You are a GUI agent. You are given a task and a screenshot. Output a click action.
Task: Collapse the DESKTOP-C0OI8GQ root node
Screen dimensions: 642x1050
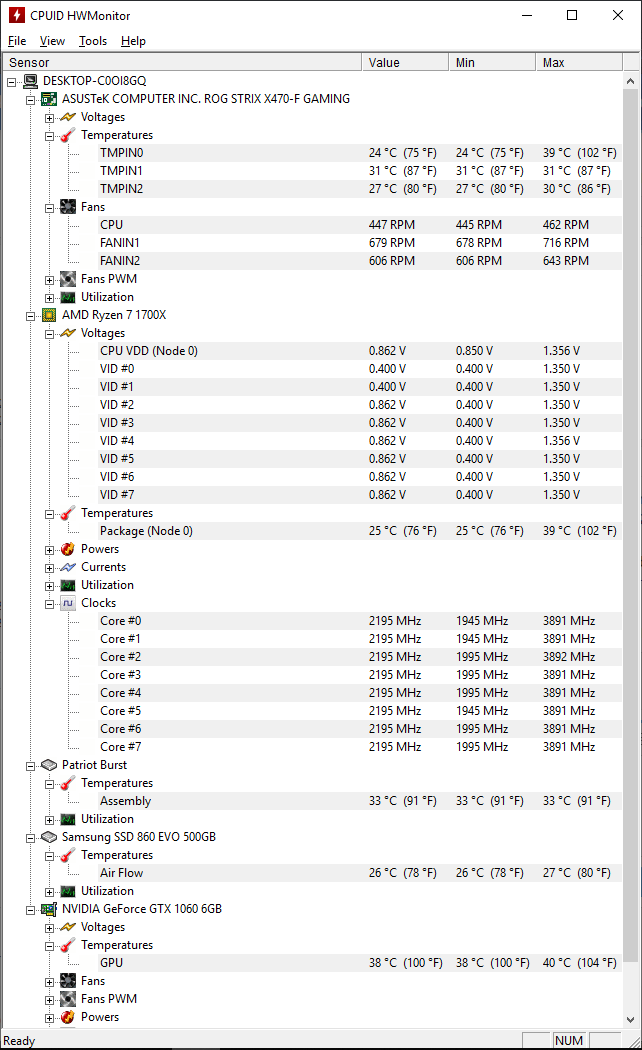11,82
